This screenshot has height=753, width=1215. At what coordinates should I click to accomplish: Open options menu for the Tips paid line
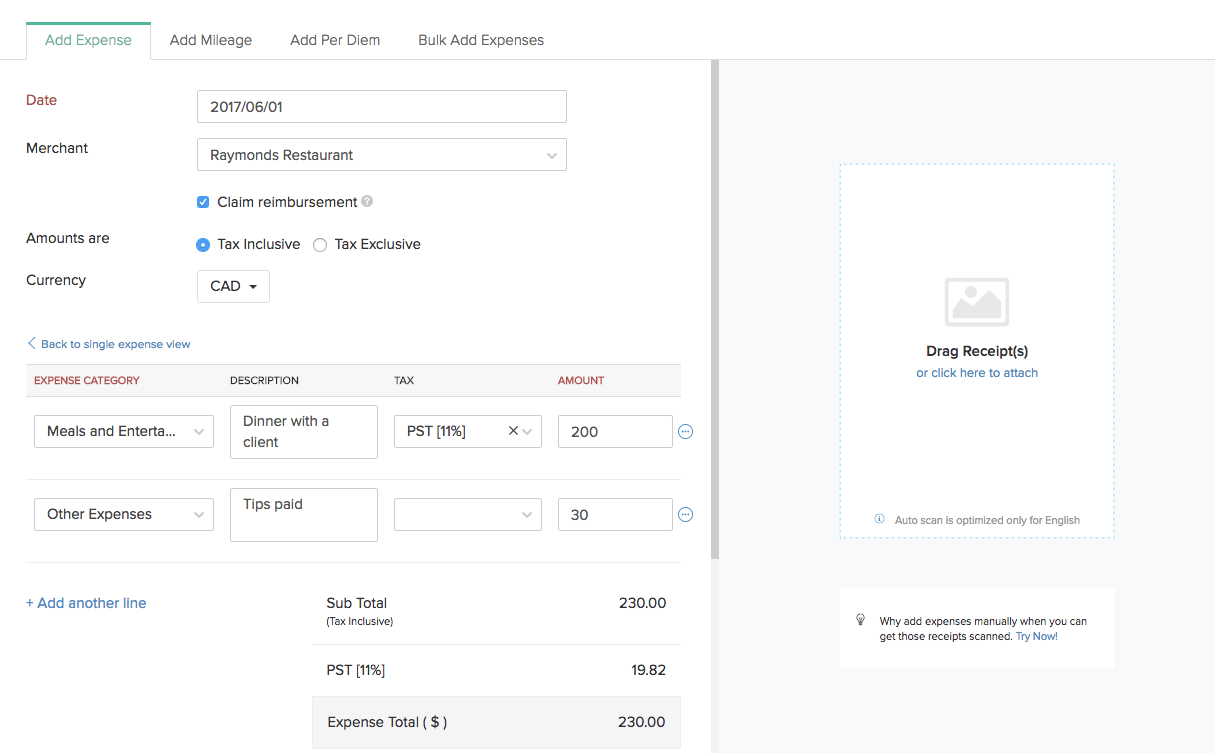(685, 514)
